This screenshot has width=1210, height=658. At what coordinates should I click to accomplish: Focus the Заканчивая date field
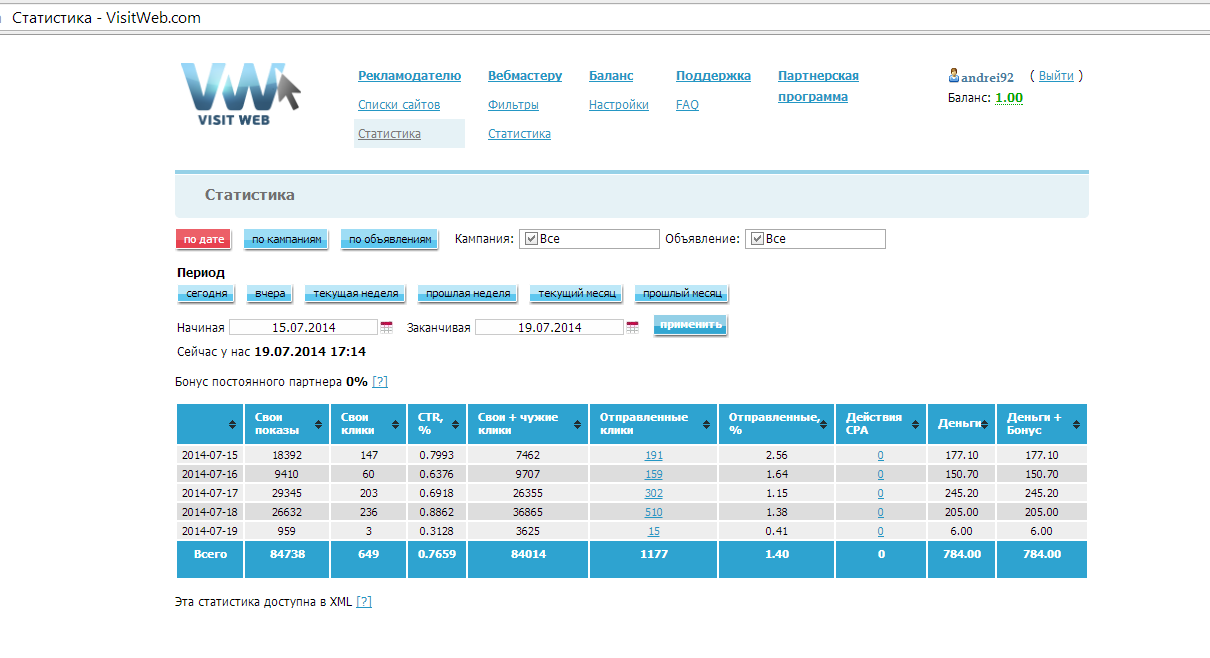[x=550, y=327]
